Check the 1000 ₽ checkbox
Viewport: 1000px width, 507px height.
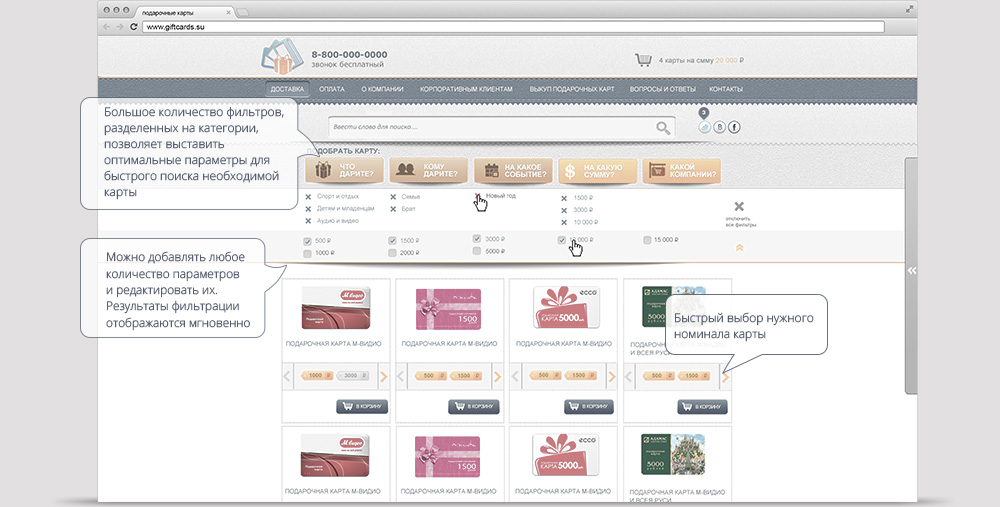point(307,253)
